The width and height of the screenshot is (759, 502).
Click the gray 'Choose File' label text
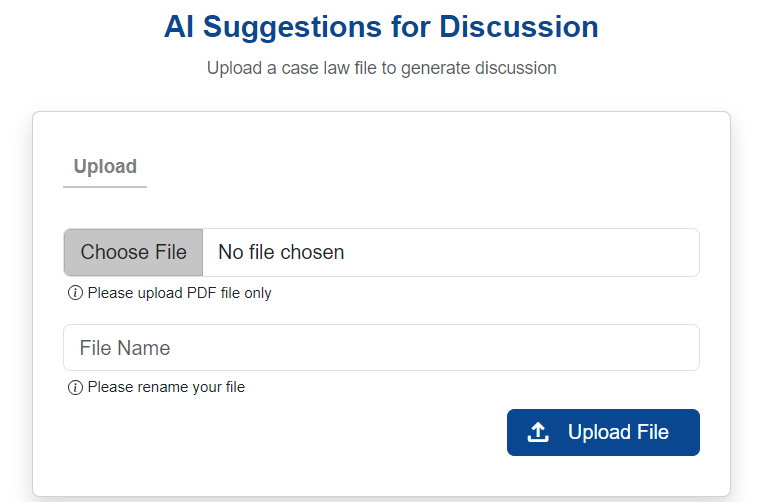pos(134,252)
